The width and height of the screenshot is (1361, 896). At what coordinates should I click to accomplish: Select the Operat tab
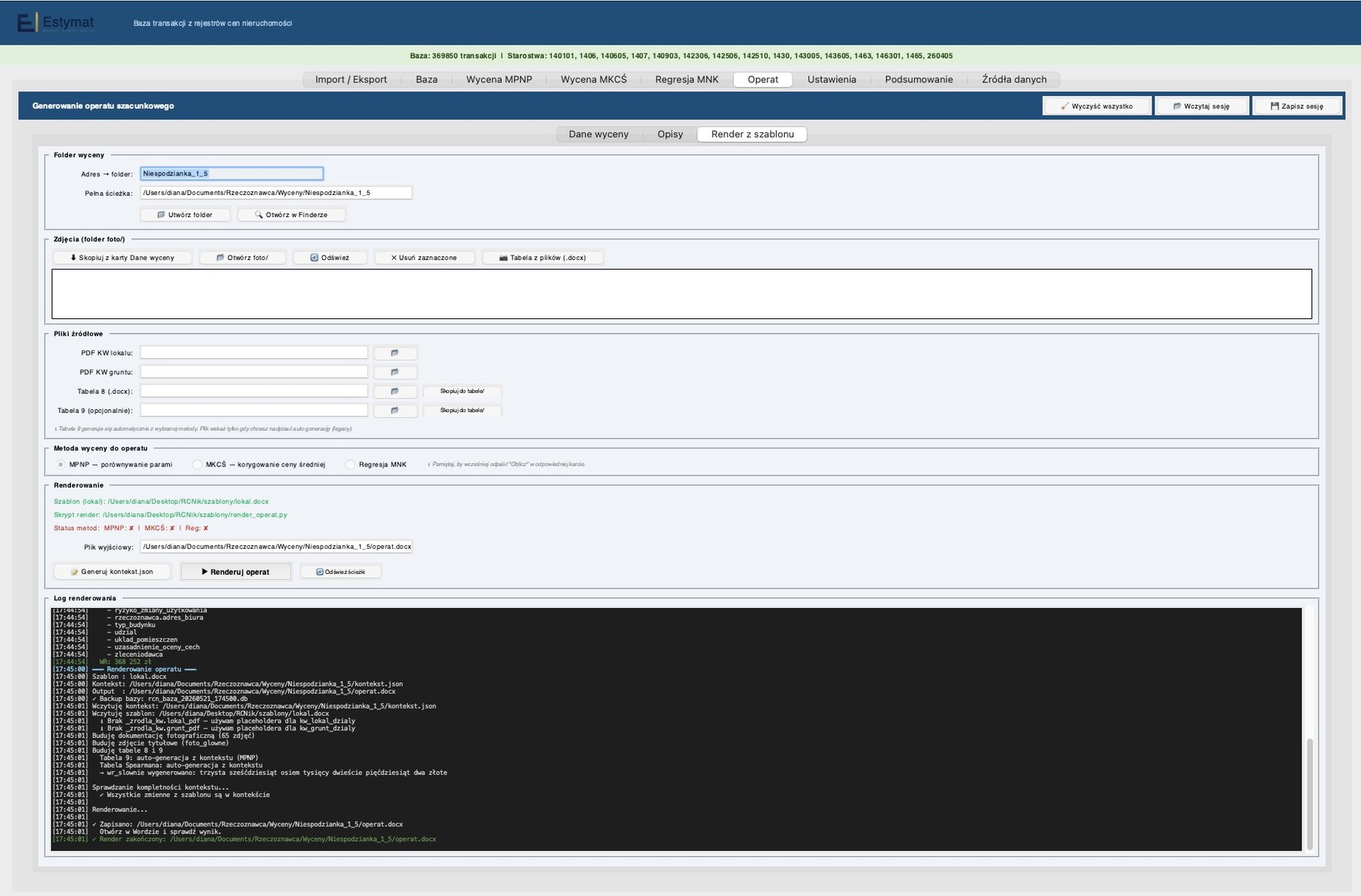763,79
